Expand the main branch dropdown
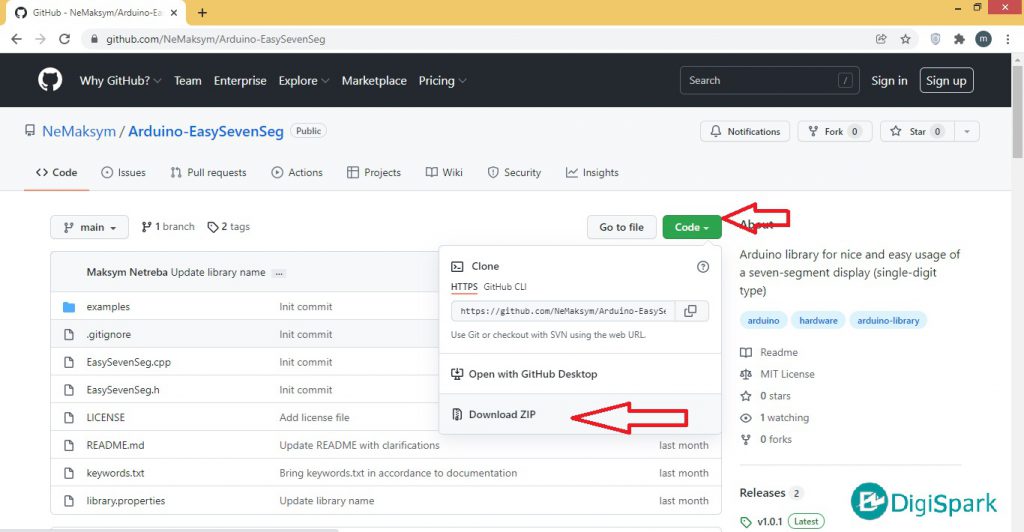 tap(90, 227)
